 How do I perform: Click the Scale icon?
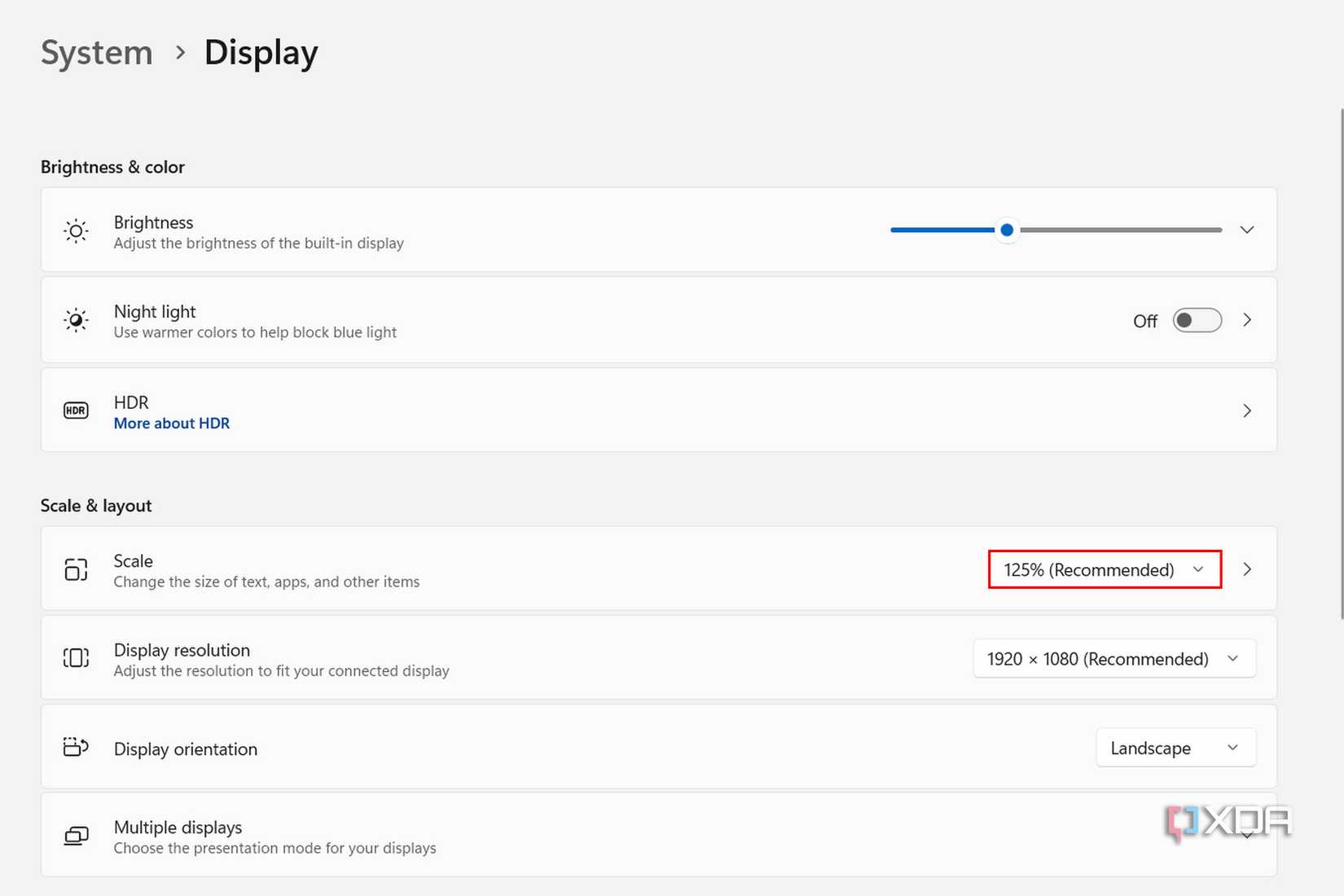point(76,569)
